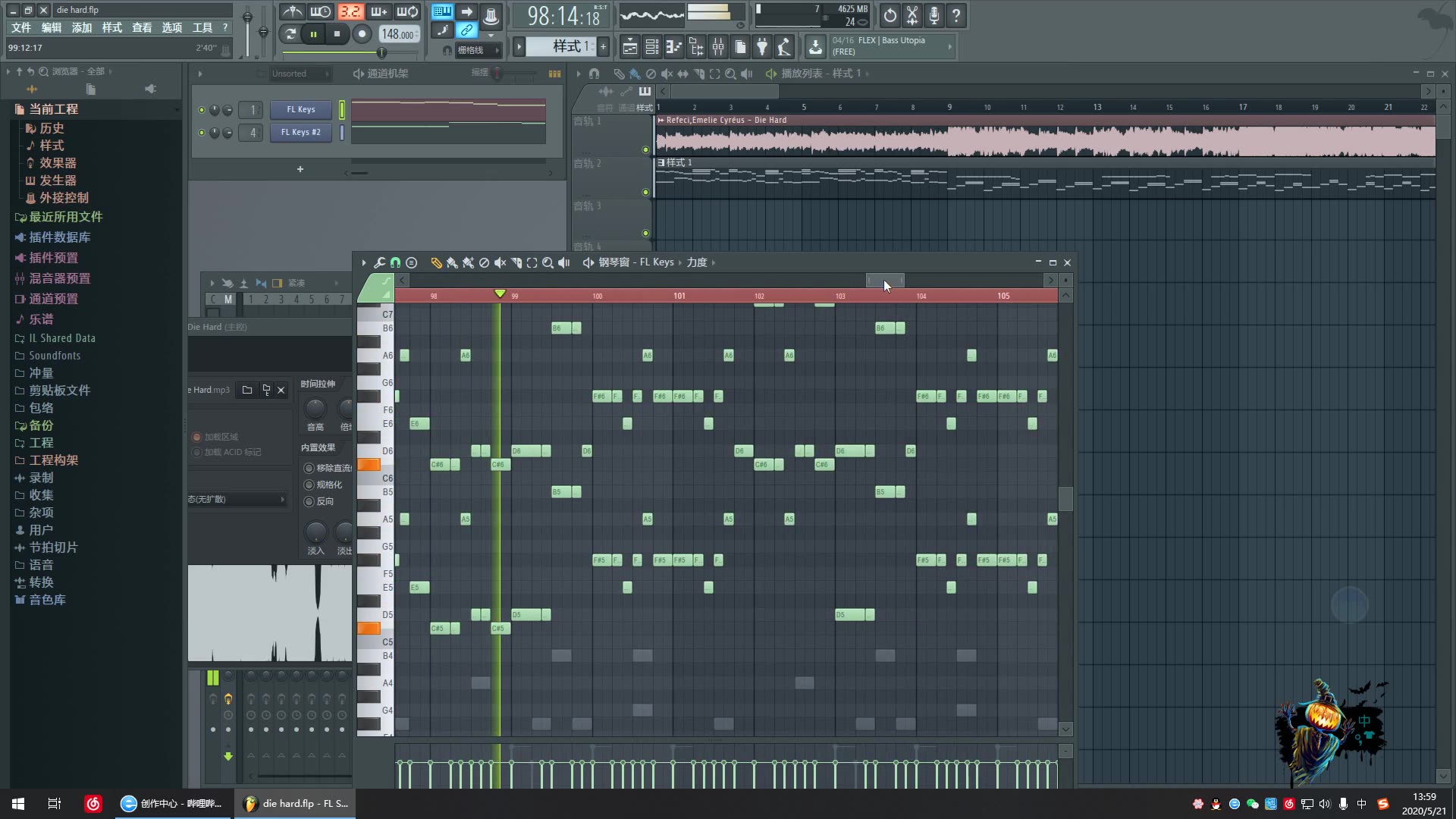Image resolution: width=1456 pixels, height=819 pixels.
Task: Toggle the overdub blend recording button
Action: [378, 12]
